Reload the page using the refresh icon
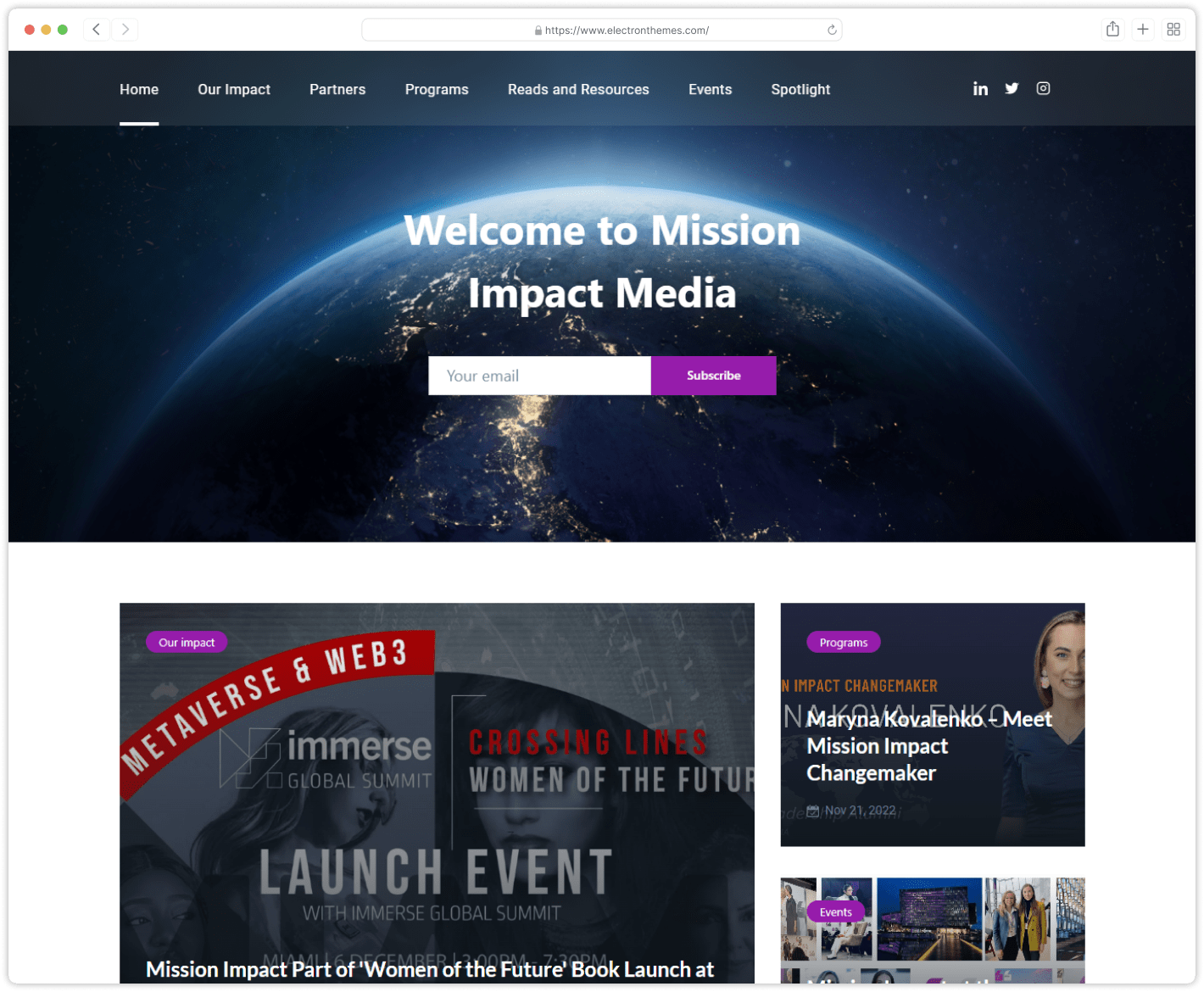Screen dimensions: 1204x992 (x=832, y=30)
